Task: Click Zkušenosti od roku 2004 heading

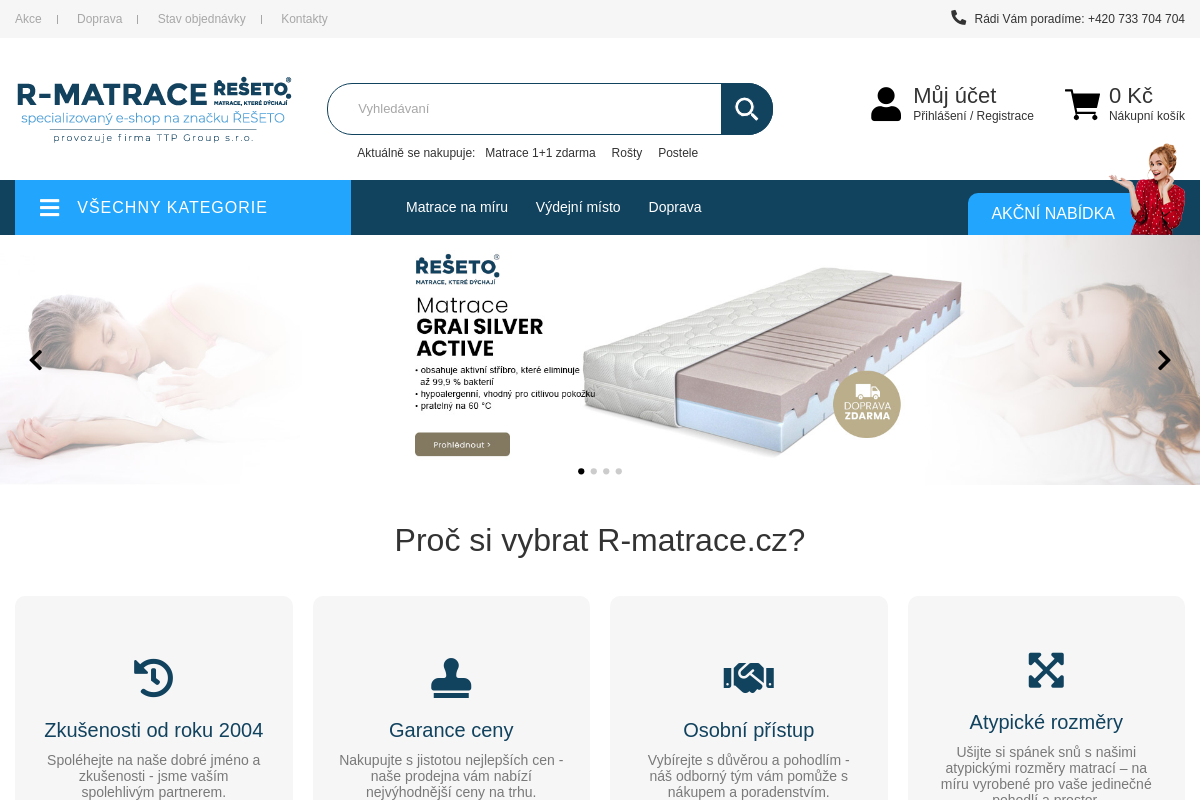Action: click(154, 730)
